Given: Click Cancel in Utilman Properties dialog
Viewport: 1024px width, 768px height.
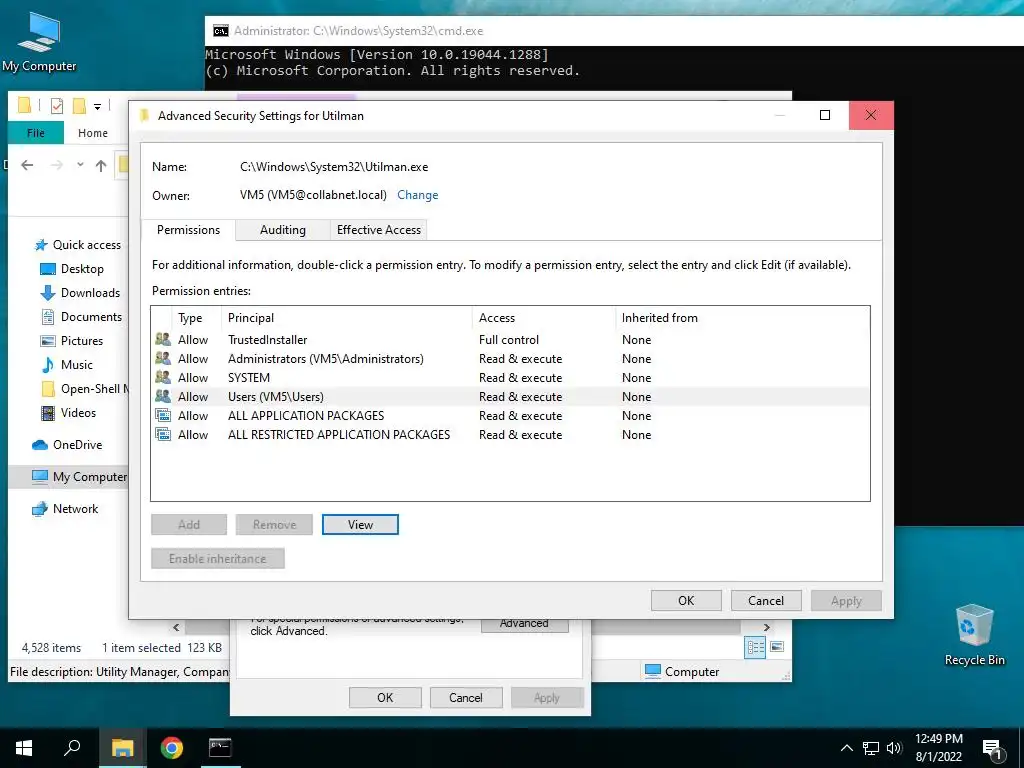Looking at the screenshot, I should 466,697.
